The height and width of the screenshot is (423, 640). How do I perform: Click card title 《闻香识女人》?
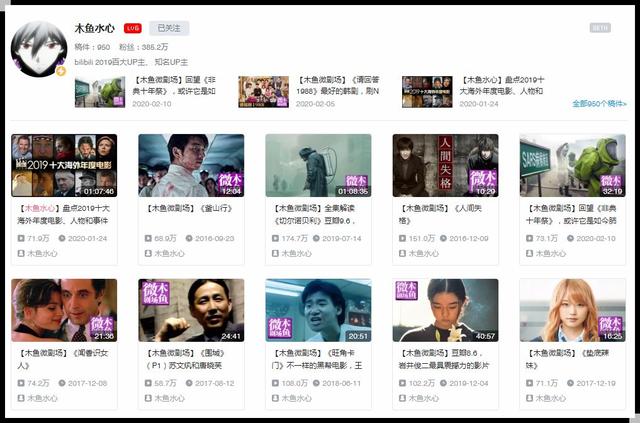point(62,359)
